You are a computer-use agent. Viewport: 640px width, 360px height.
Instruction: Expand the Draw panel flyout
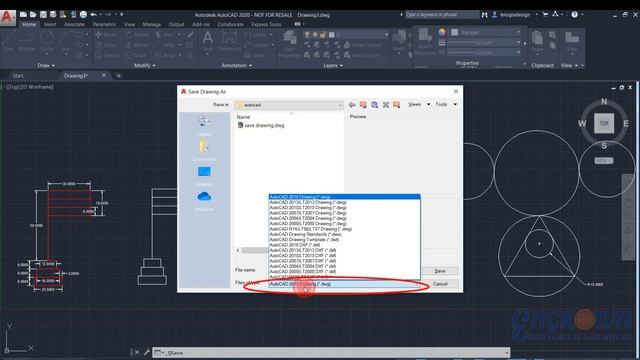click(x=46, y=65)
